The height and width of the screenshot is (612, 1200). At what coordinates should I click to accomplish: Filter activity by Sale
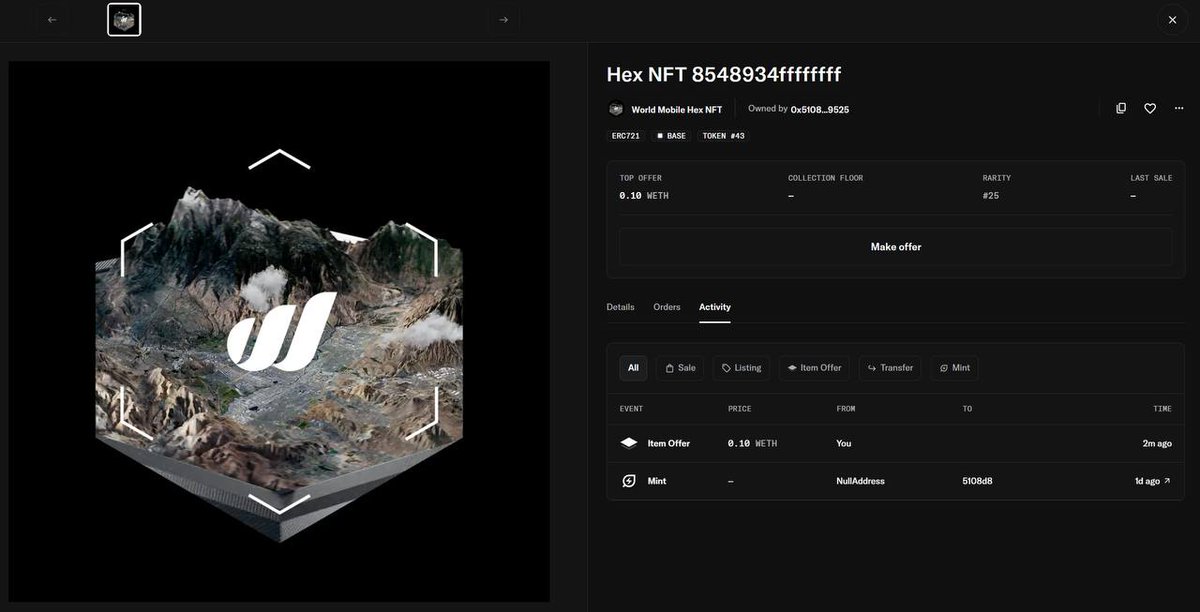point(680,368)
